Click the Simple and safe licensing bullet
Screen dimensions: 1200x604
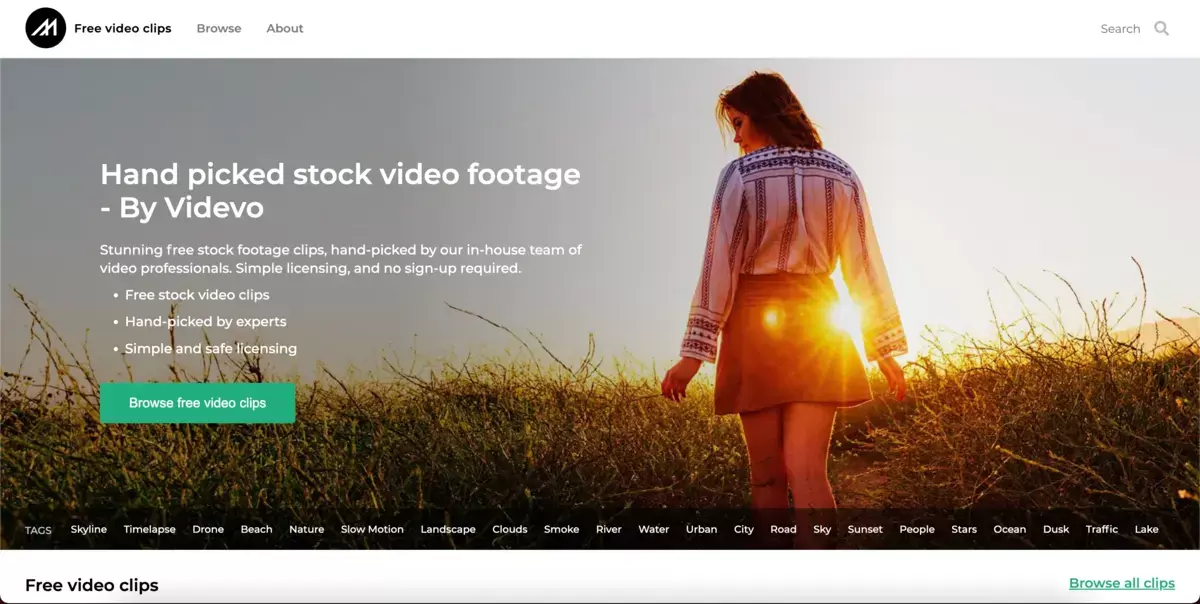click(211, 349)
